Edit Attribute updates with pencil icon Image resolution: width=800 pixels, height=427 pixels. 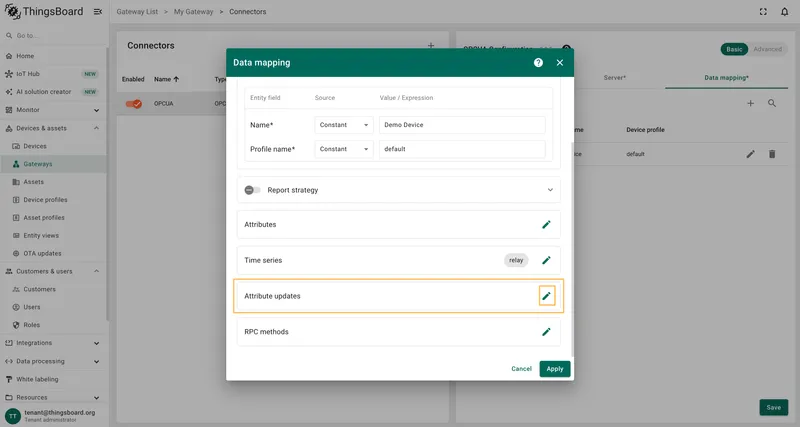click(x=546, y=296)
